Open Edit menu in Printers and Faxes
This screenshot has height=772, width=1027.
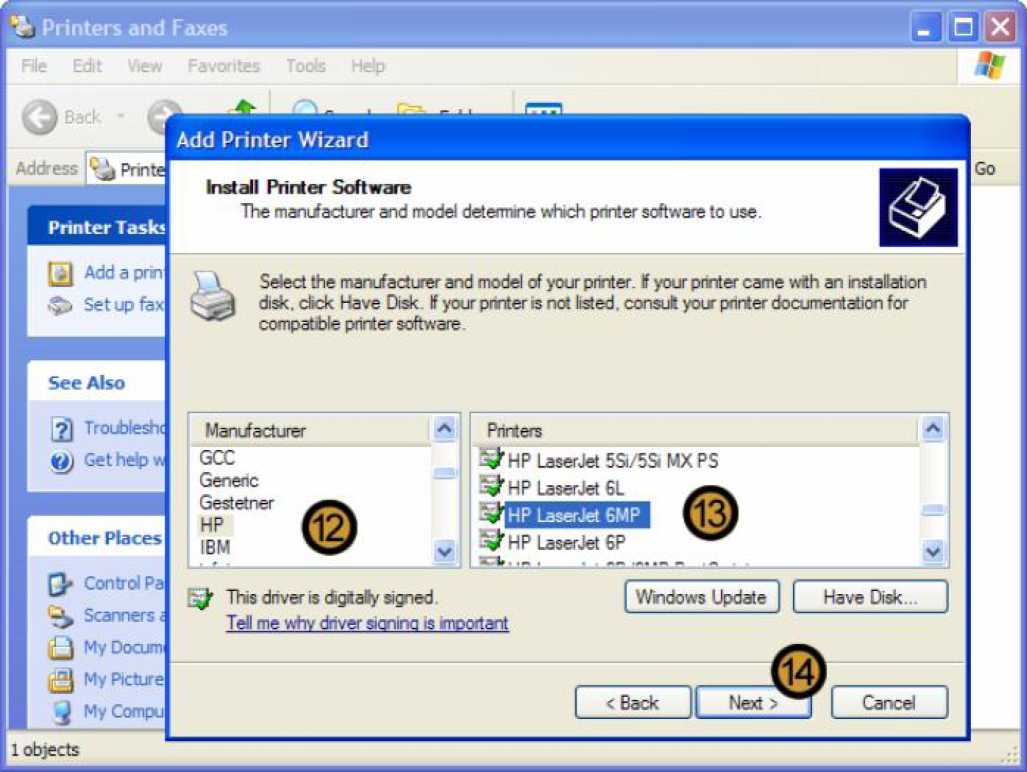(x=86, y=65)
